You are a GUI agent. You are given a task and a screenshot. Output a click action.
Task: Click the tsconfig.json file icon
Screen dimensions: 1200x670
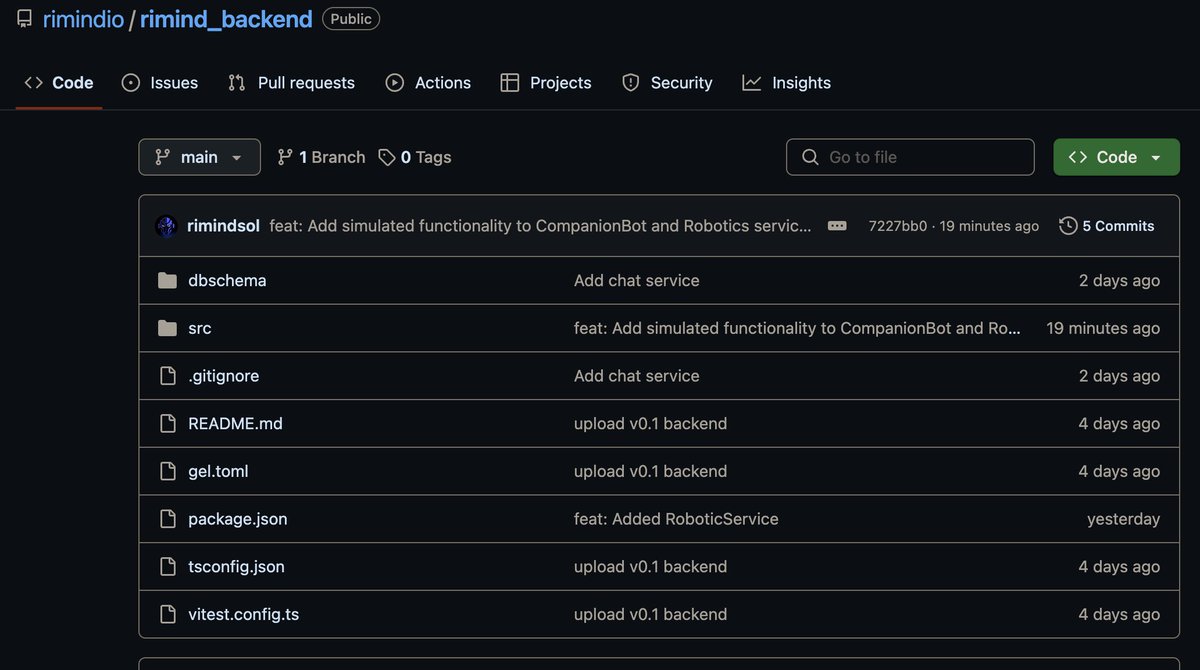pyautogui.click(x=167, y=566)
